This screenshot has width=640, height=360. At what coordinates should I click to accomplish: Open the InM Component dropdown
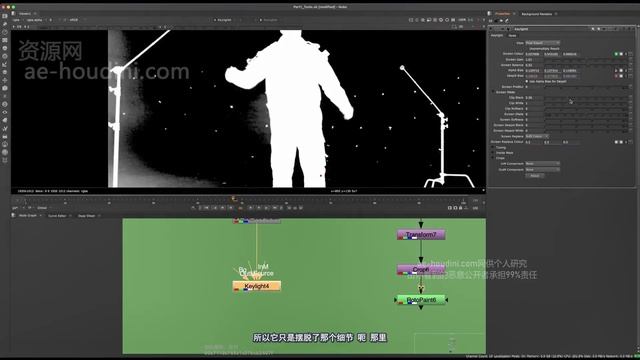(x=542, y=164)
